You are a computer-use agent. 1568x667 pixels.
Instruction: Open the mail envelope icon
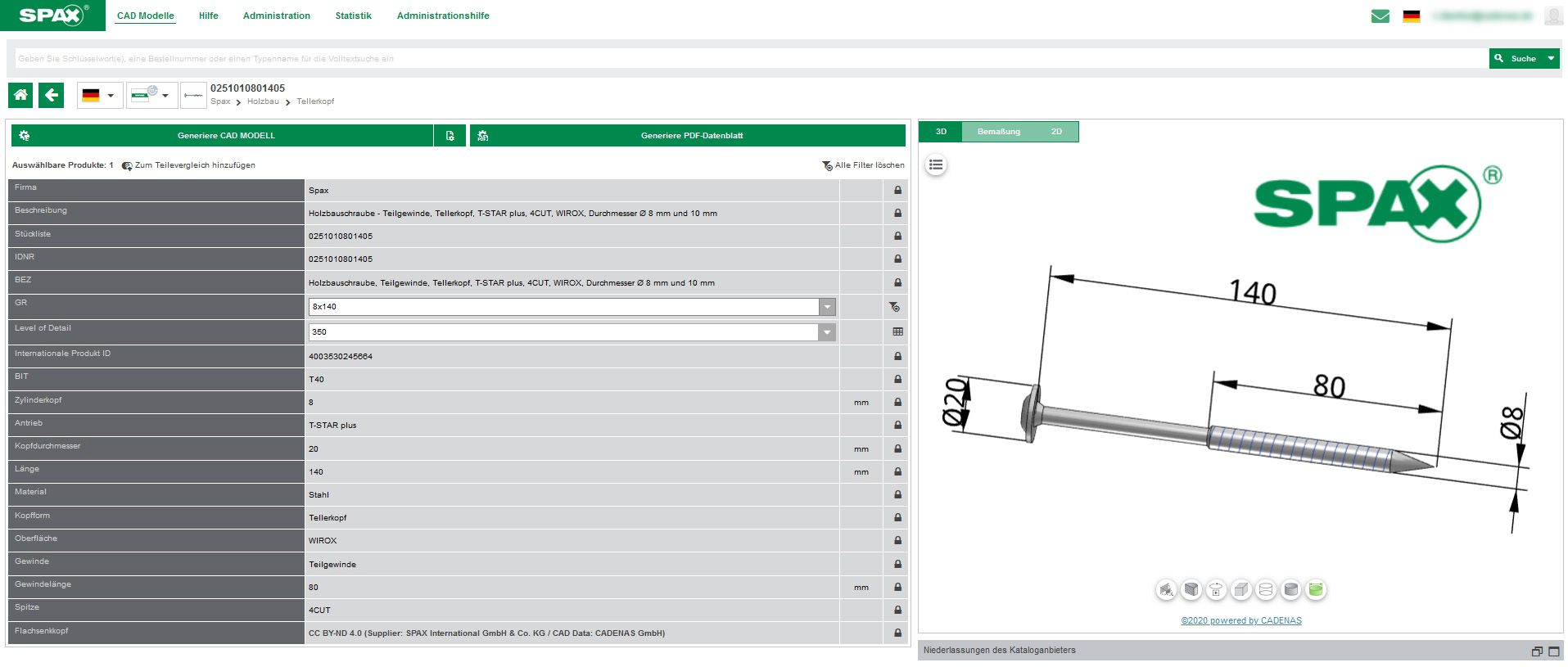(1380, 16)
